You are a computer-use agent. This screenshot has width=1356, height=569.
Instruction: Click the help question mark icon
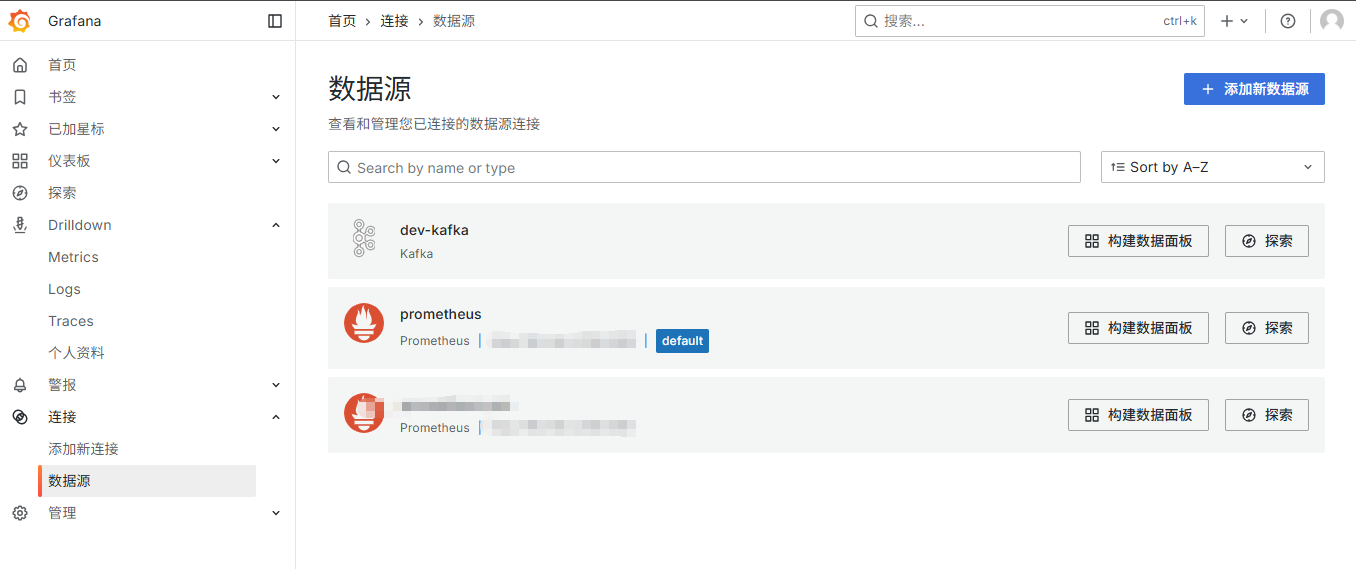[1288, 21]
